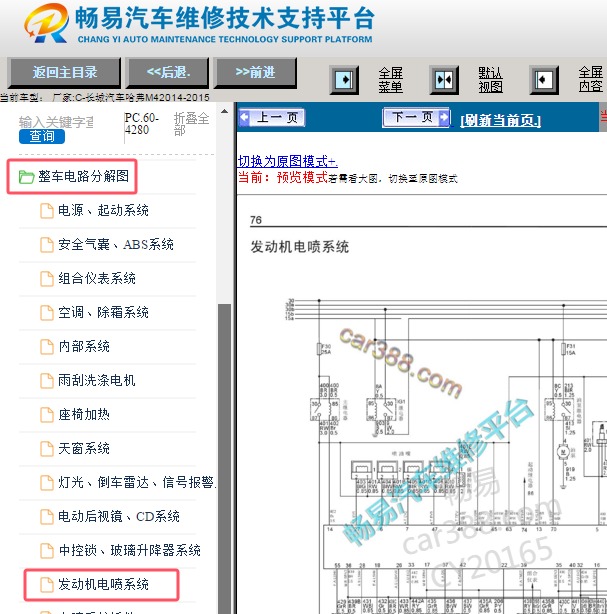Open the 灯光、倒车雷达、信号报警 tree item
This screenshot has height=614, width=607.
tap(137, 482)
